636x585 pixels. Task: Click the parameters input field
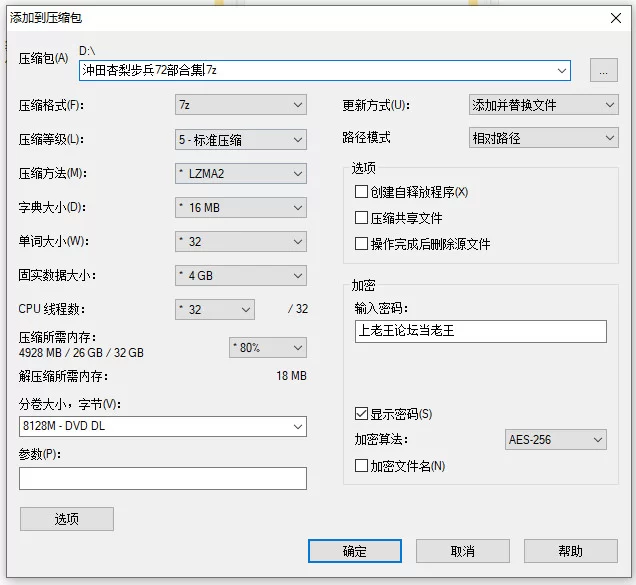click(163, 478)
